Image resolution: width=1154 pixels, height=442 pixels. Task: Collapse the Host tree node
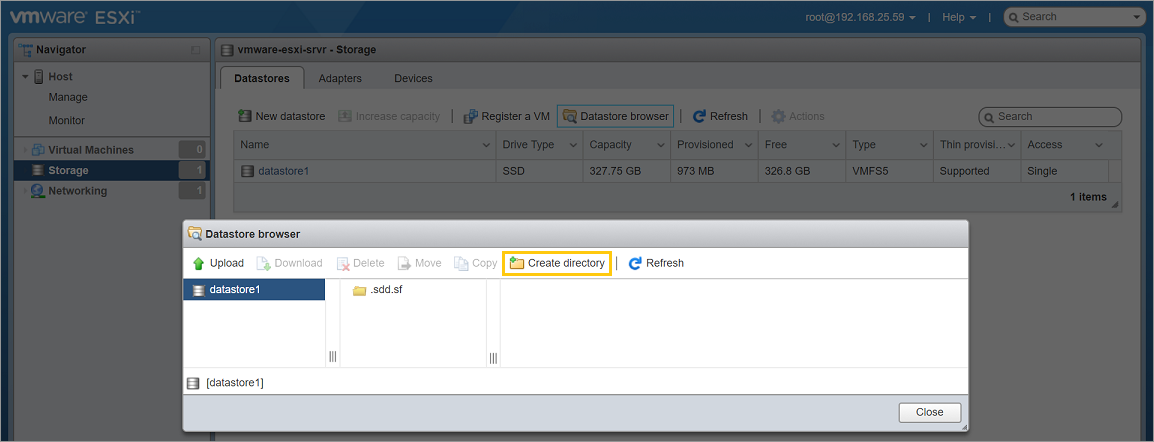(x=25, y=77)
